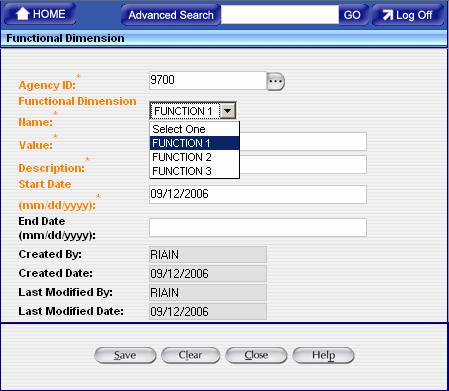Log Off from the application
Image resolution: width=449 pixels, height=391 pixels.
408,15
